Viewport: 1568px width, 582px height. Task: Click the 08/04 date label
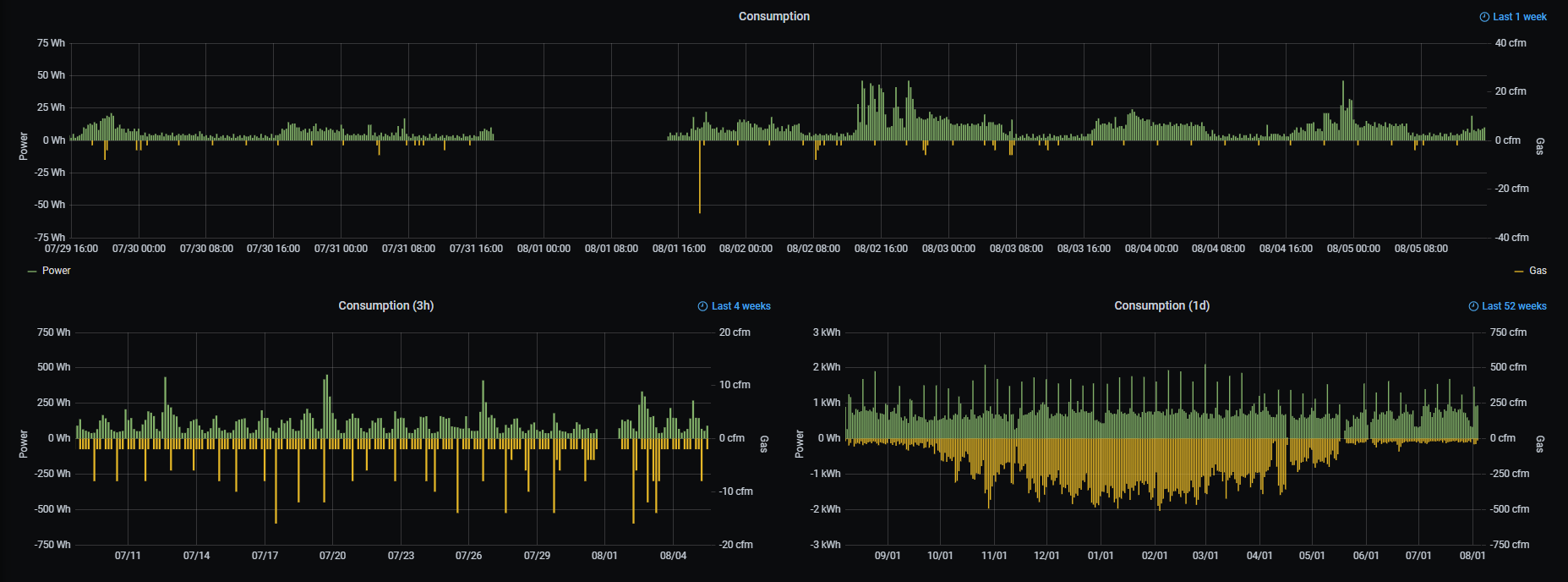[673, 556]
